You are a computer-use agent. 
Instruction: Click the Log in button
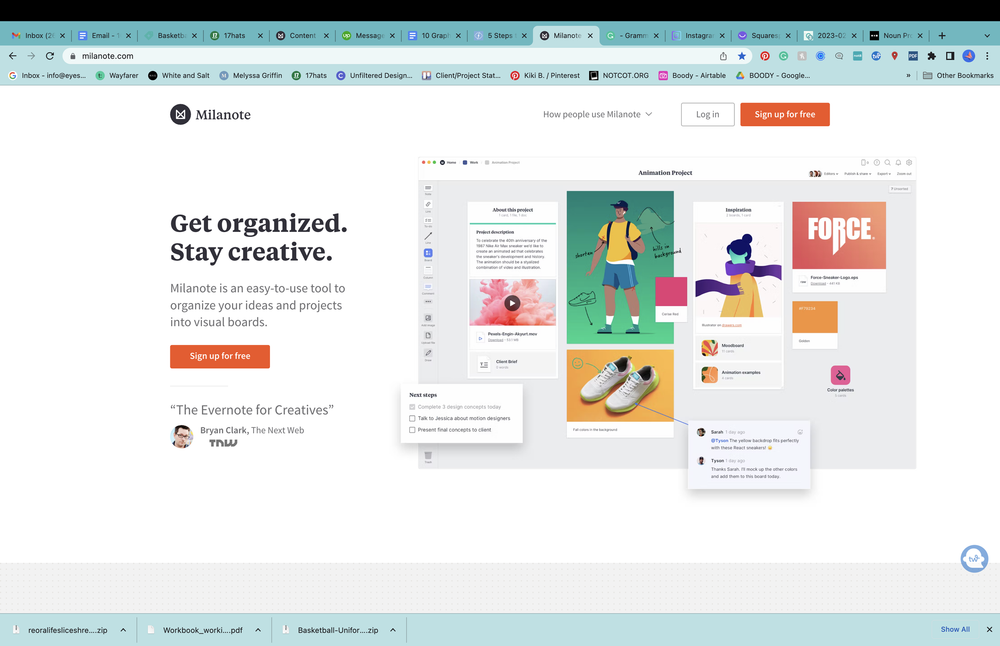[707, 114]
